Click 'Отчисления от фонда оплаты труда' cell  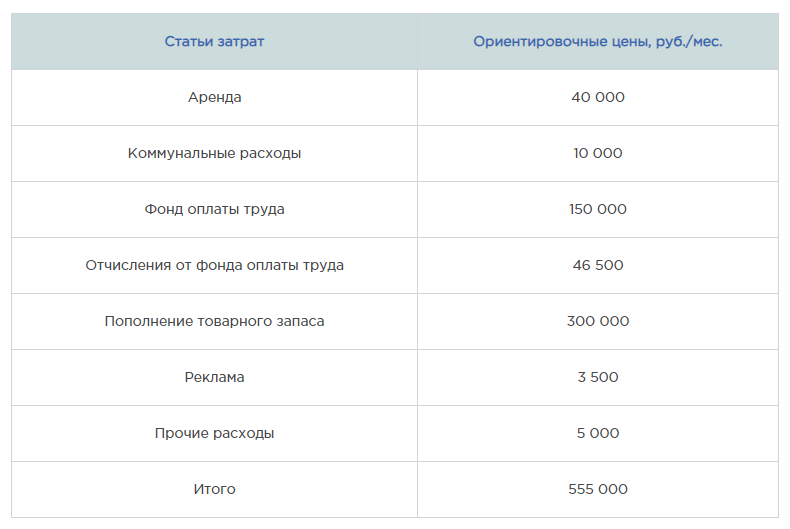point(214,266)
